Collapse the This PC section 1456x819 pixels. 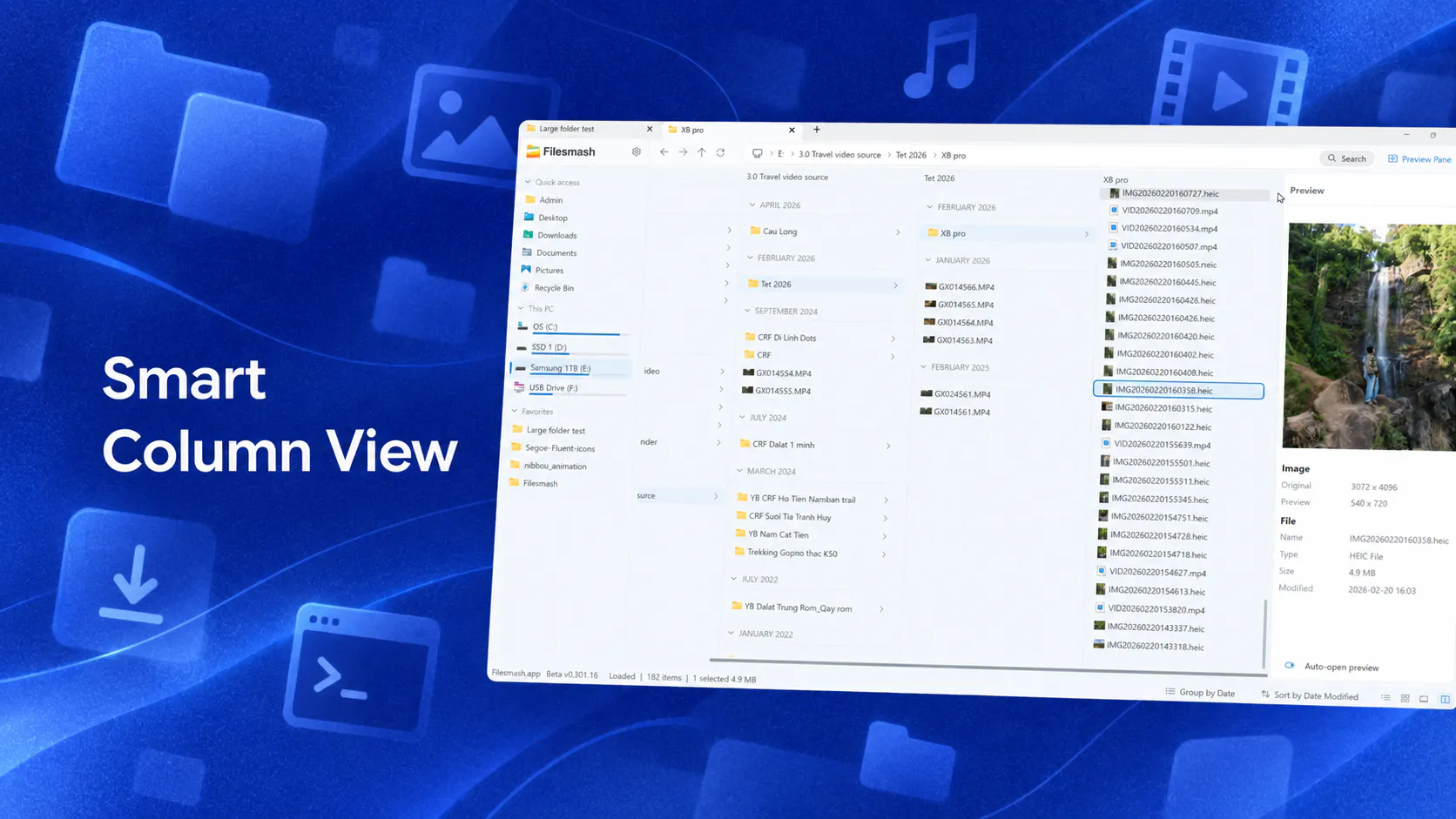click(x=521, y=308)
